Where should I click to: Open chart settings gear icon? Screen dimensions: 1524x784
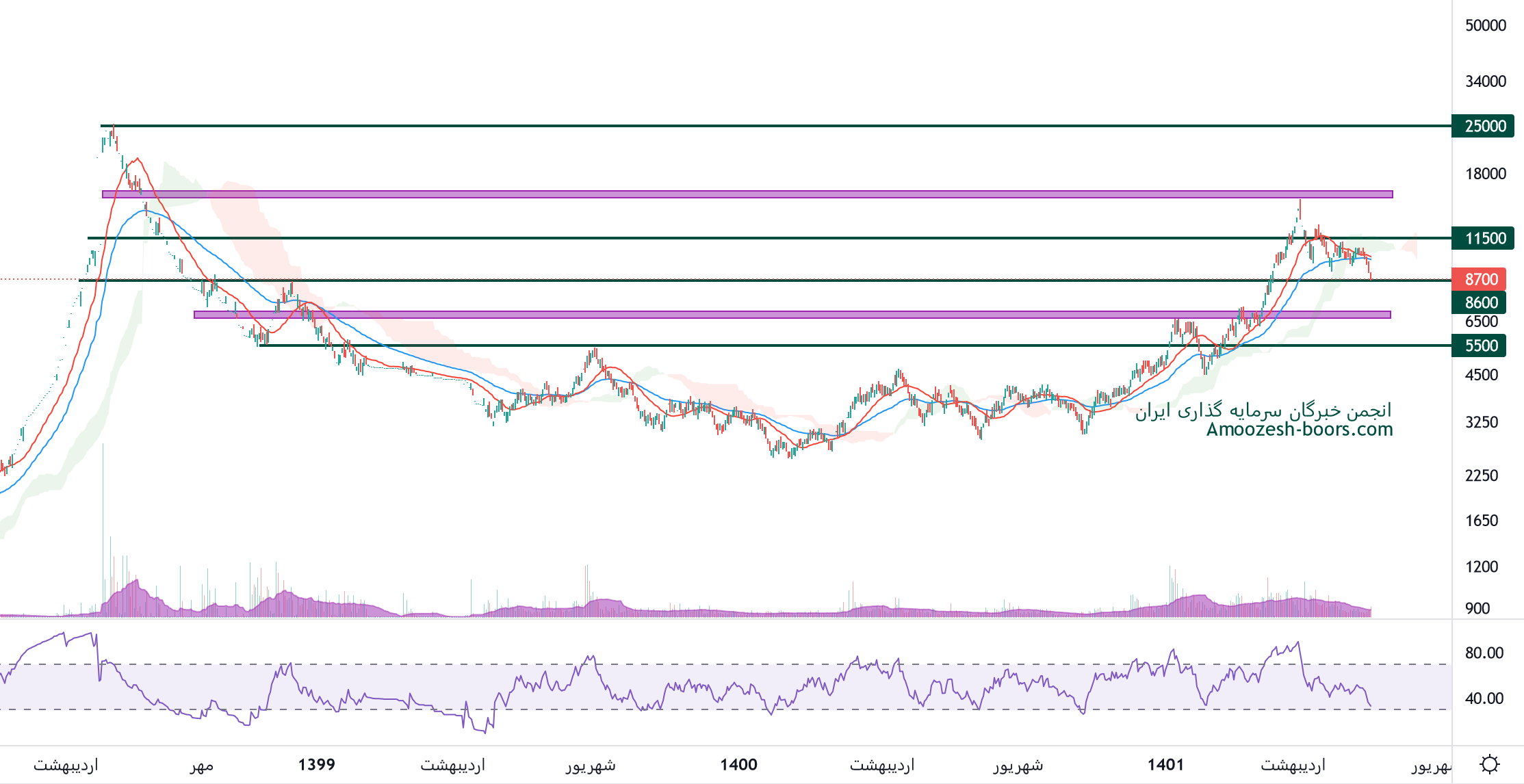[x=1490, y=763]
